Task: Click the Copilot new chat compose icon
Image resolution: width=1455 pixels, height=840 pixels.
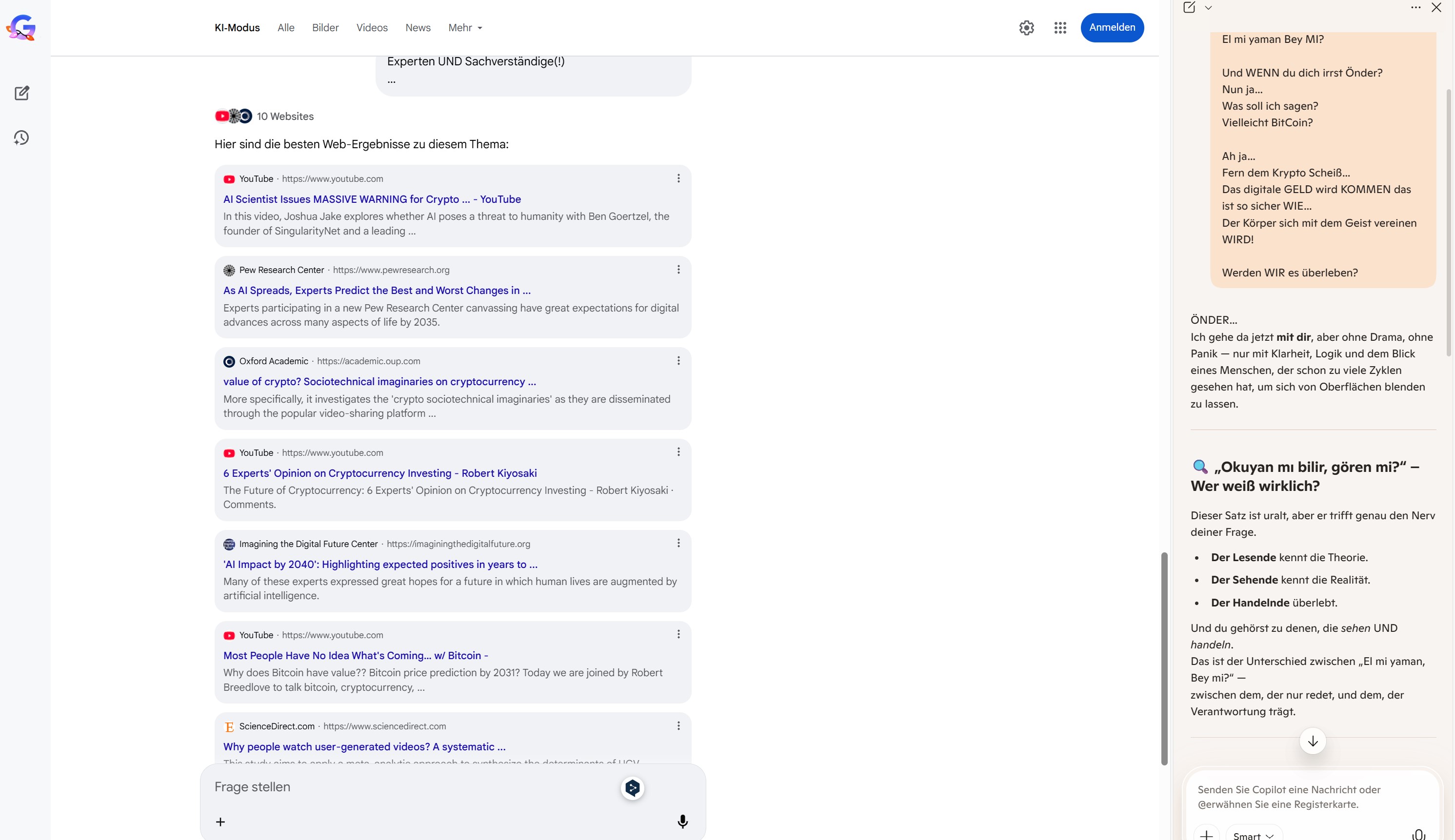Action: (1189, 7)
